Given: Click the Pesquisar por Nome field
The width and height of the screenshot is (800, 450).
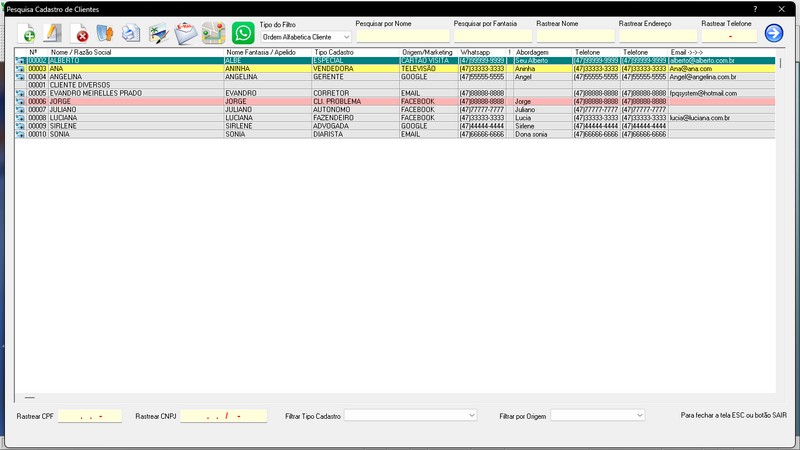Looking at the screenshot, I should click(x=402, y=36).
